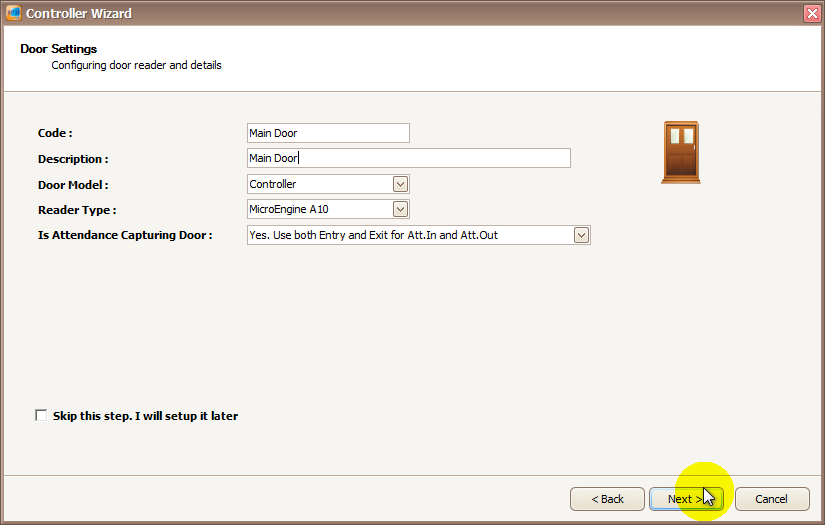Cancel the controller wizard
This screenshot has width=825, height=525.
[x=771, y=499]
